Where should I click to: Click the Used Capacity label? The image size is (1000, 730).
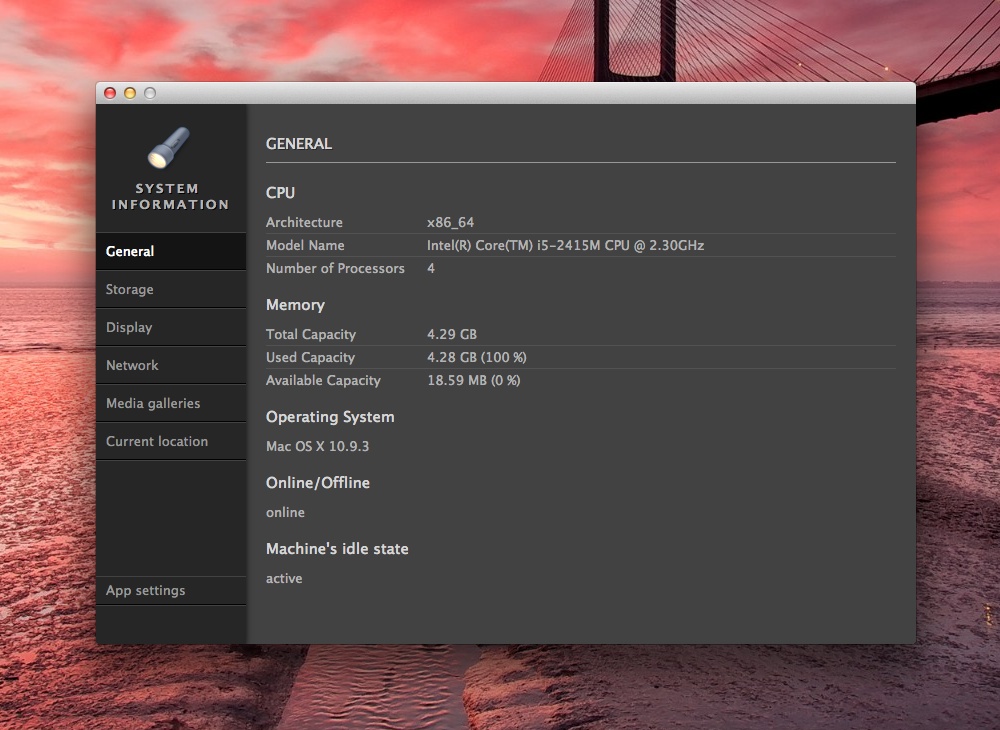click(310, 358)
